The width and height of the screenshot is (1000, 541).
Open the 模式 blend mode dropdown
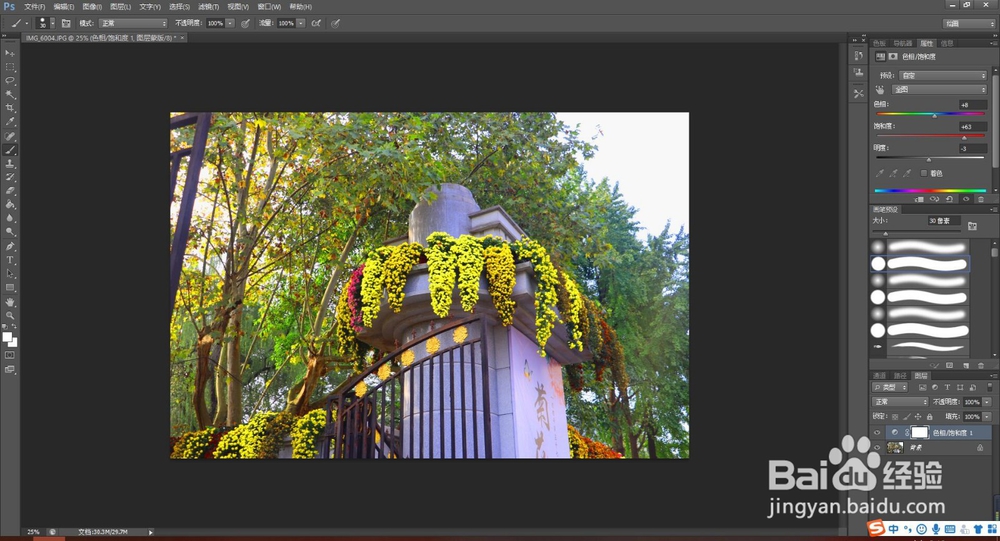pos(133,23)
